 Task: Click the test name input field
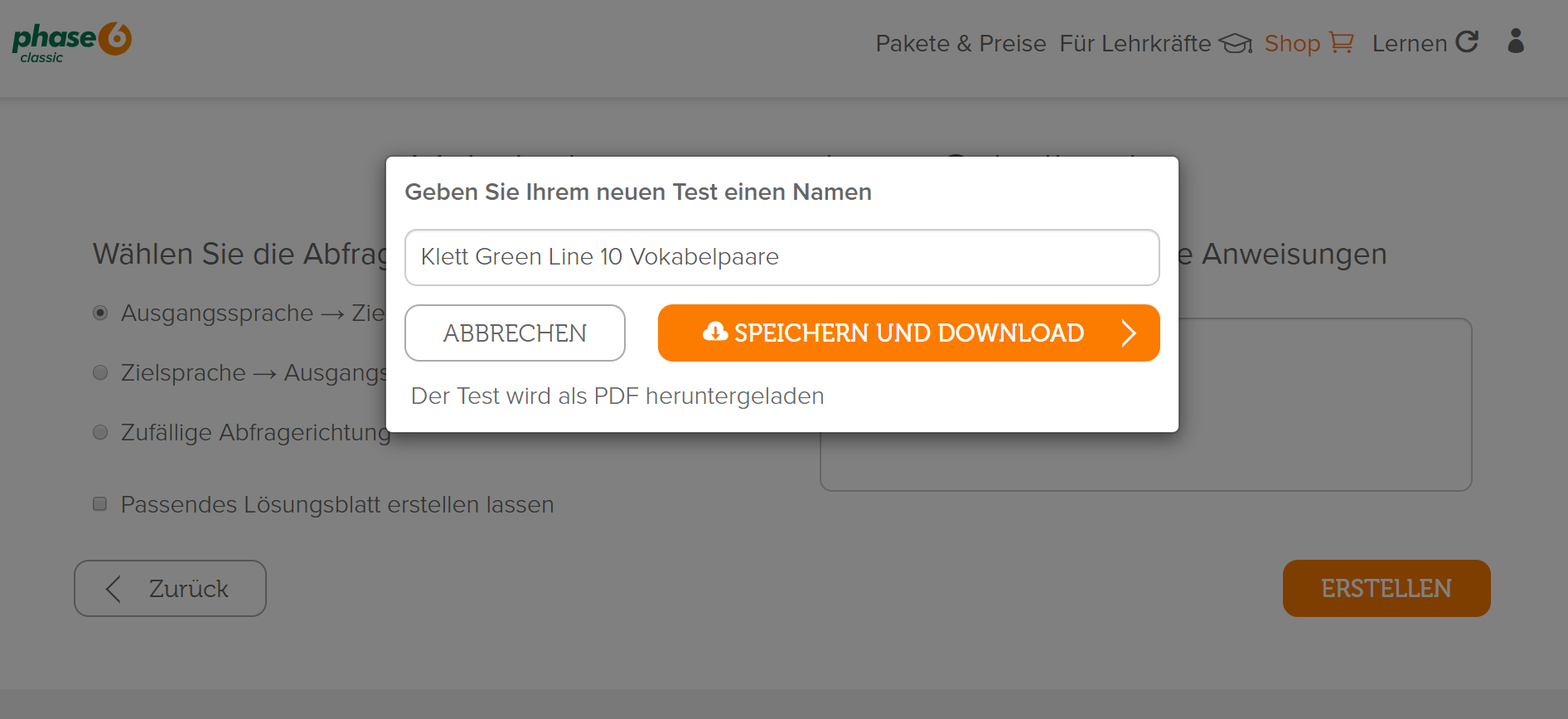[x=782, y=257]
